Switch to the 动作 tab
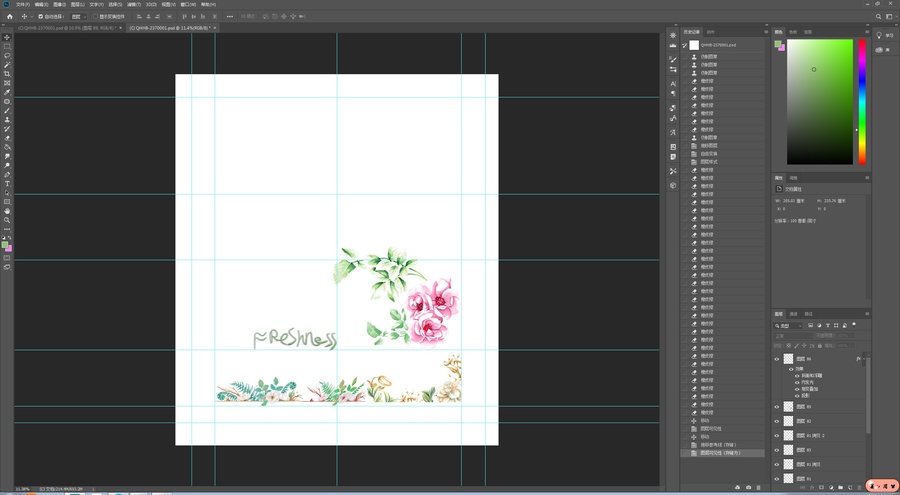This screenshot has width=900, height=495. click(x=711, y=32)
